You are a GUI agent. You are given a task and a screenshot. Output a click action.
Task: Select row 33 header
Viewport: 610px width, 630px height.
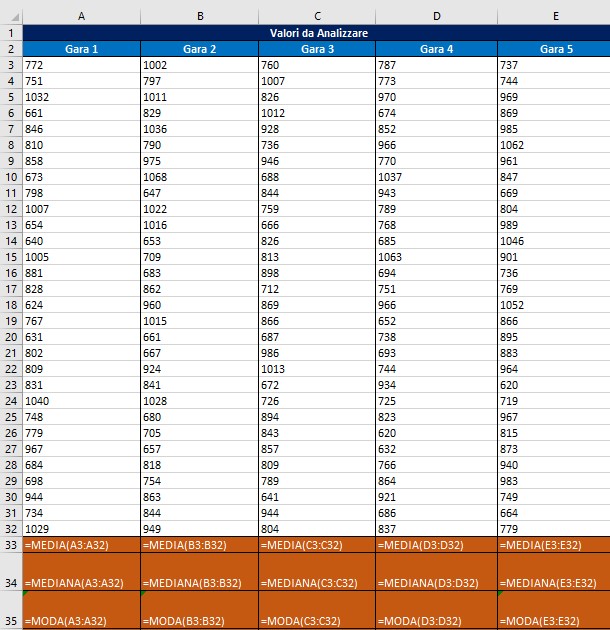coord(10,545)
